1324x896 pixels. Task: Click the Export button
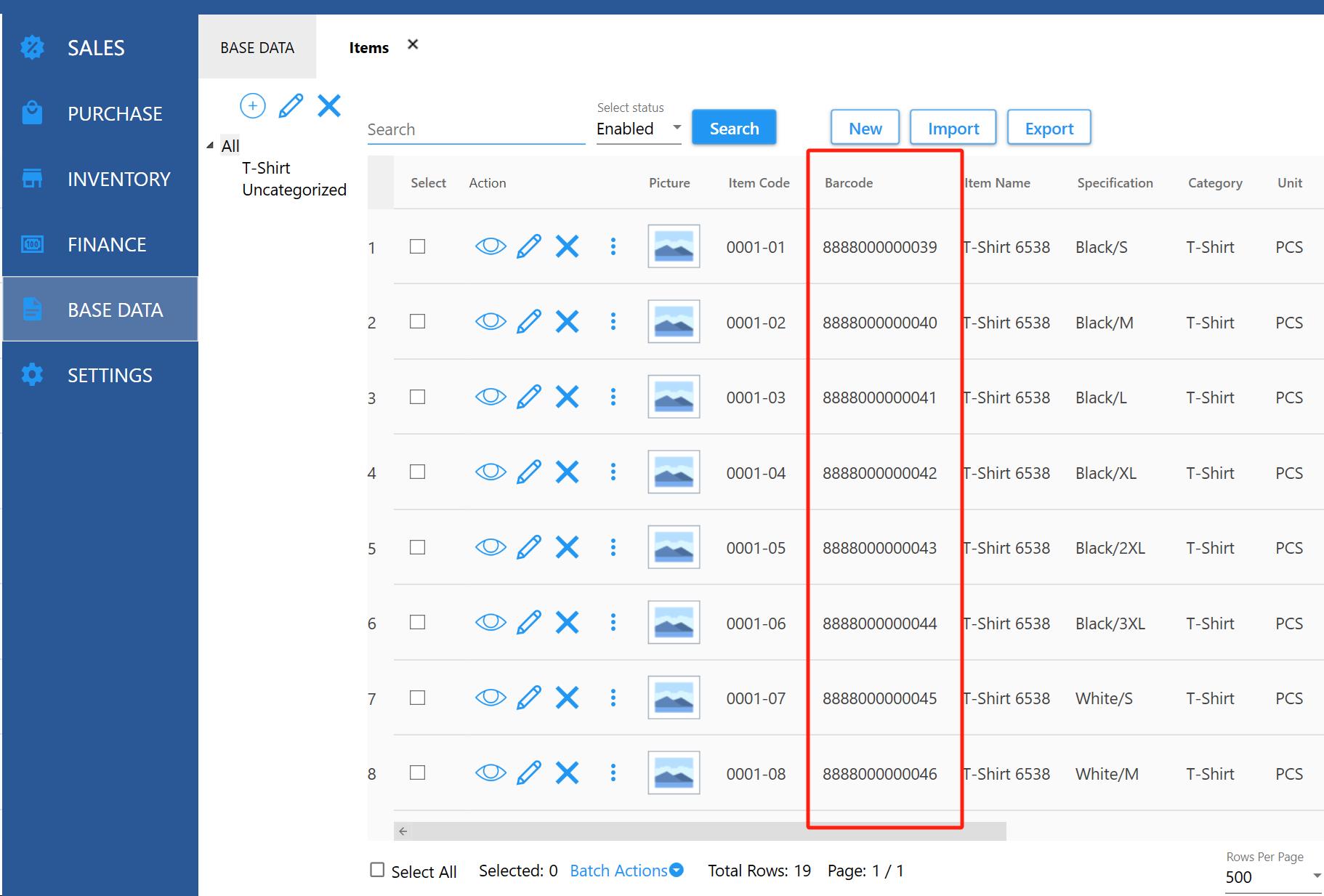click(x=1049, y=129)
